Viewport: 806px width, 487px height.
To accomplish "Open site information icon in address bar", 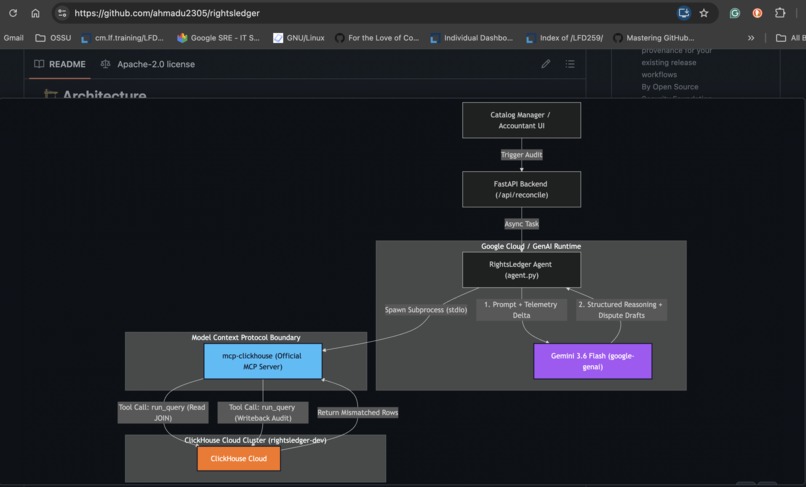I will coord(62,13).
